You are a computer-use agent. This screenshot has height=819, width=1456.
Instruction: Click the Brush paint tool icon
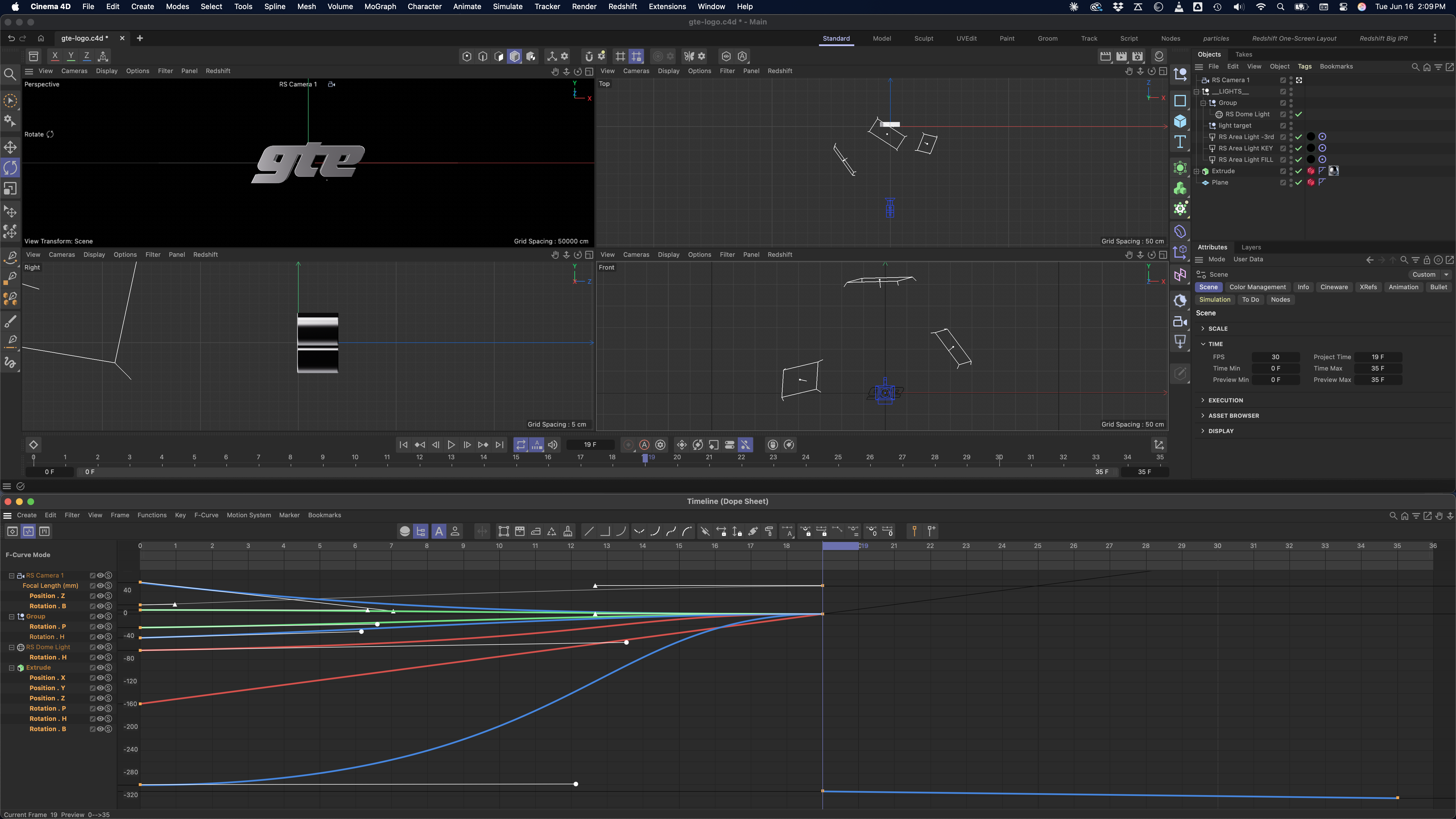[x=10, y=321]
